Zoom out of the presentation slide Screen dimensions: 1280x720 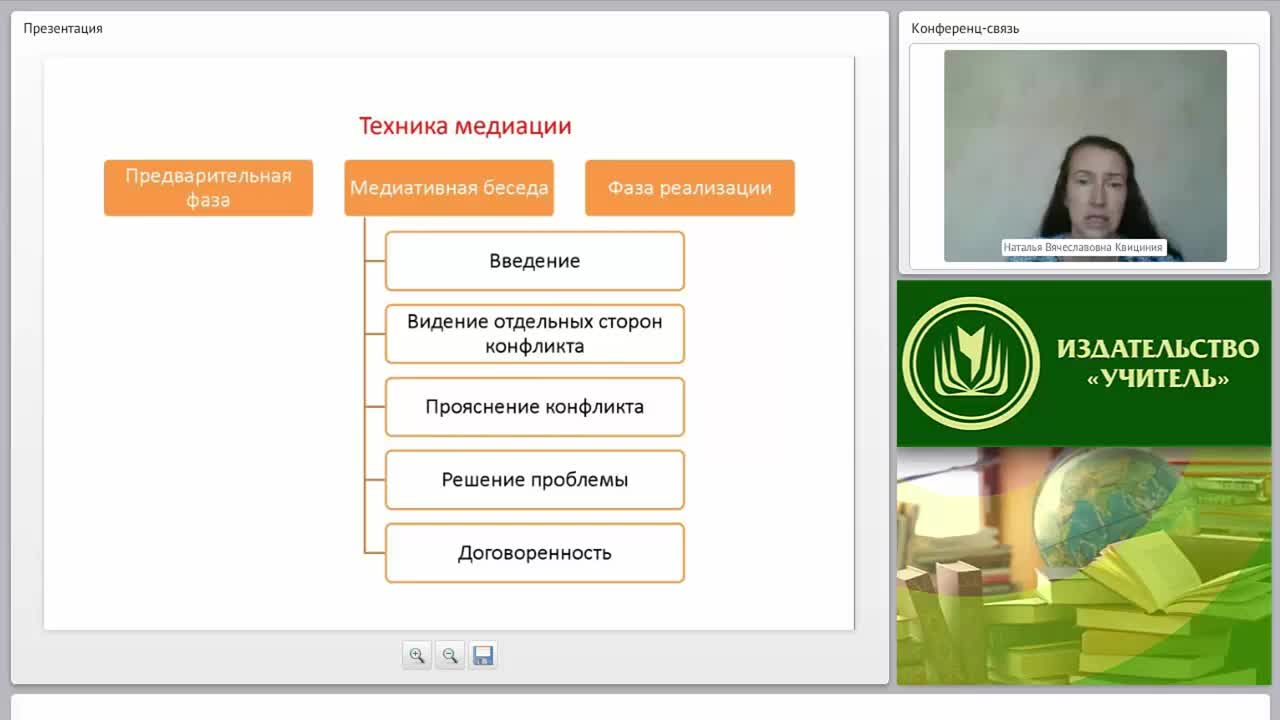(450, 656)
